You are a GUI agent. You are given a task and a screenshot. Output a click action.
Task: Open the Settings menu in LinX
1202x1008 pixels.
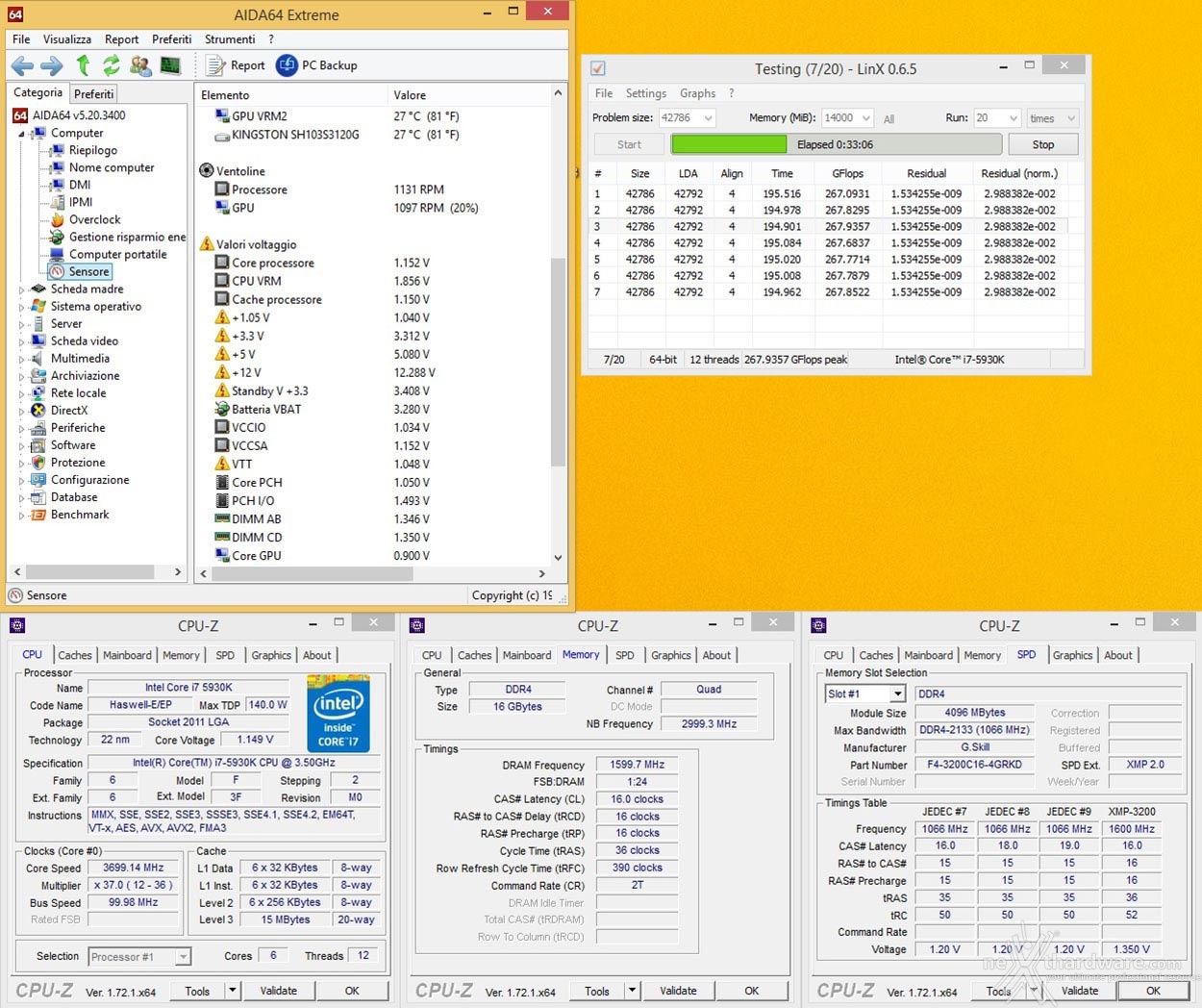tap(646, 93)
